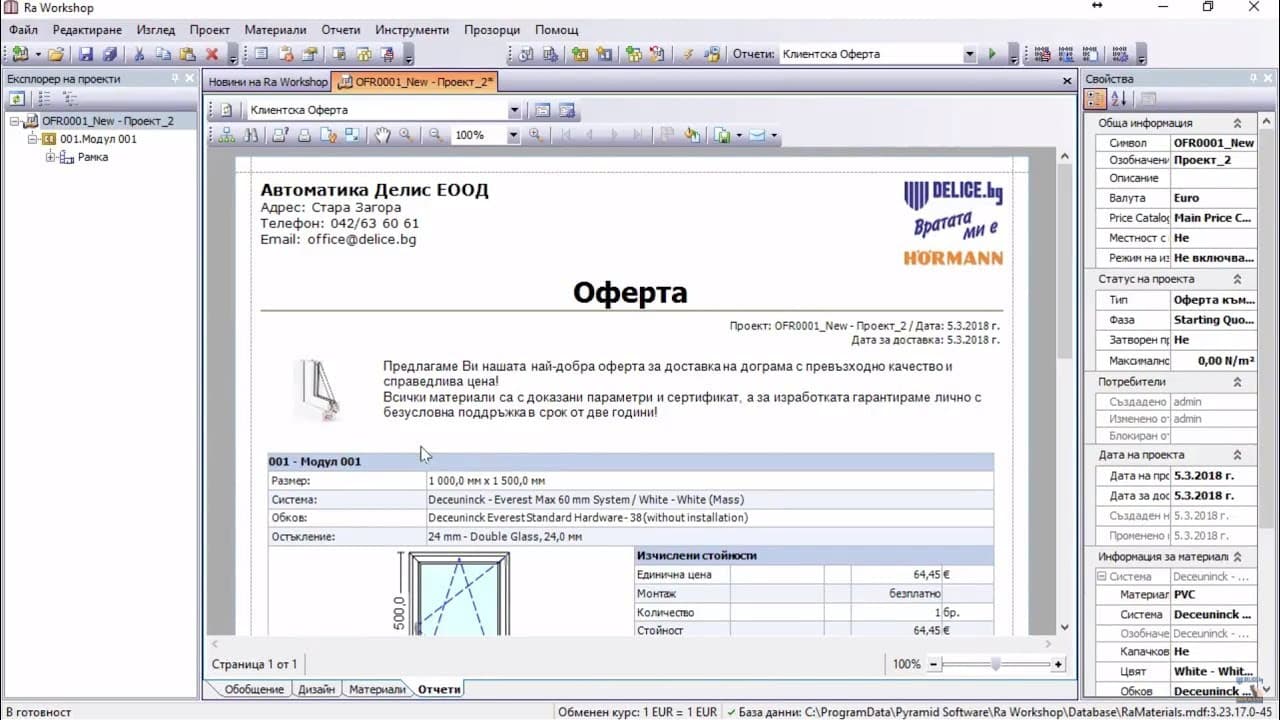Click the Save All icon

click(x=109, y=54)
